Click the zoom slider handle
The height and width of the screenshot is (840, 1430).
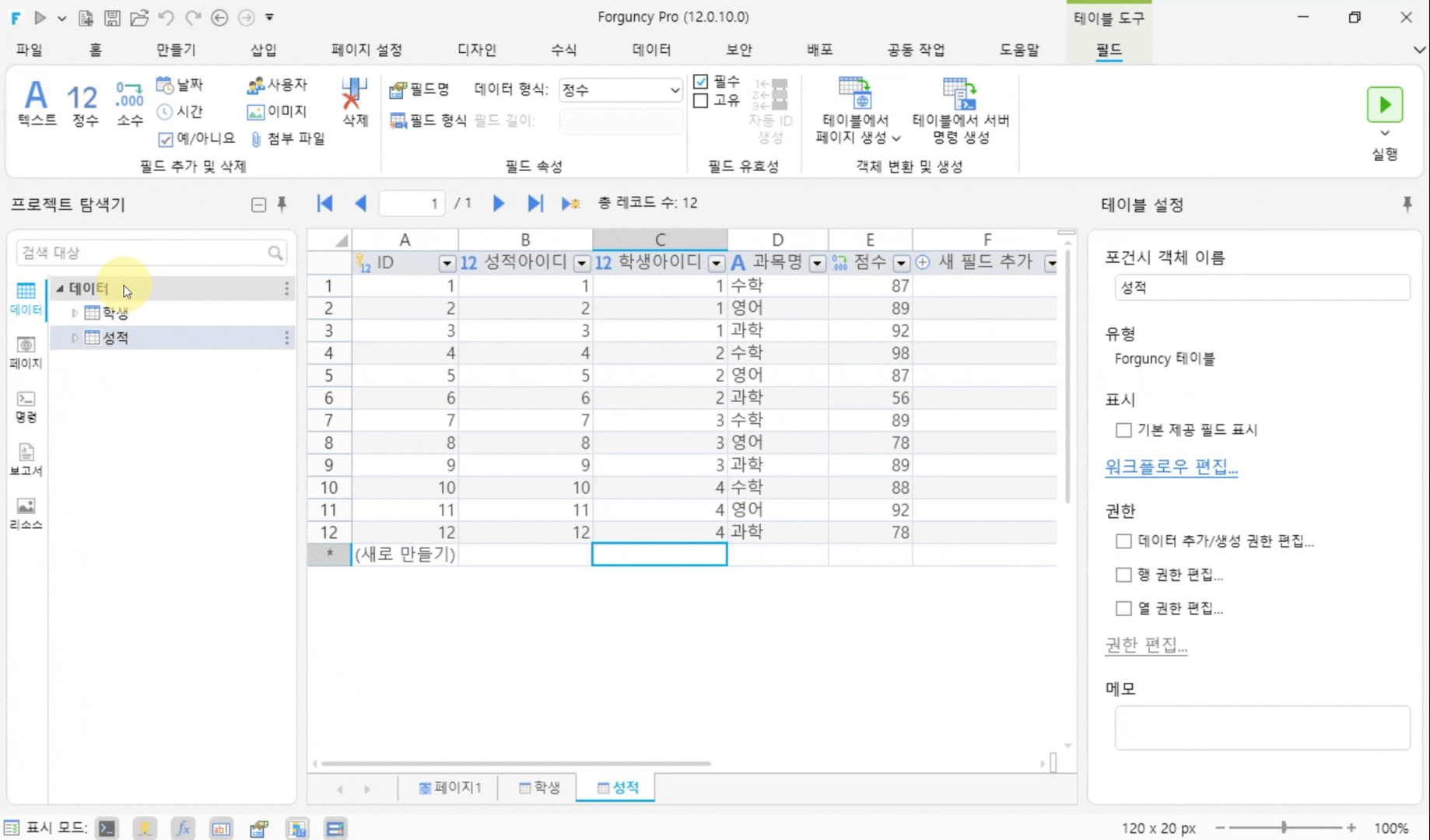click(x=1284, y=828)
